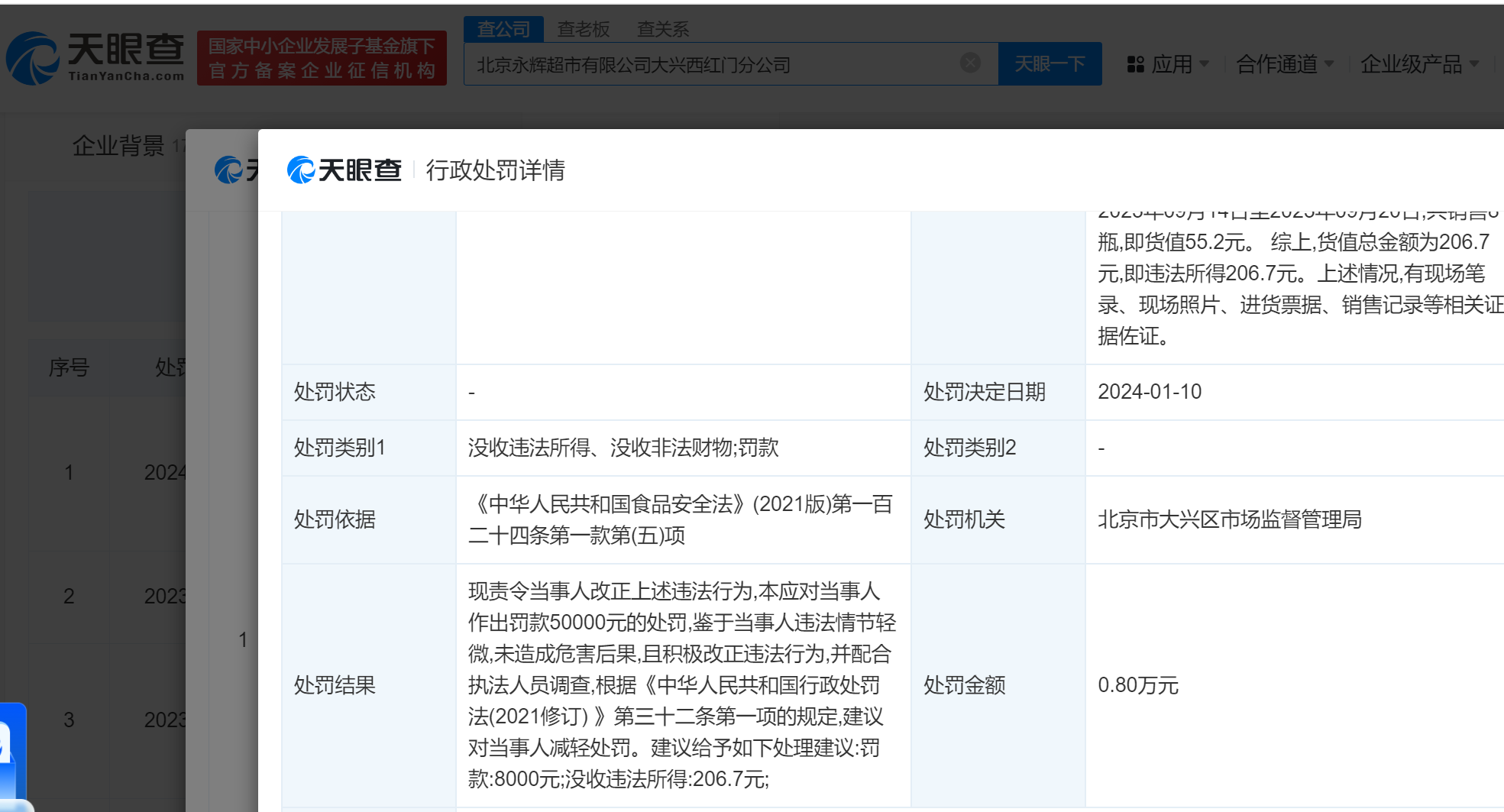
Task: Click the 处罚金额 value 0.80万元
Action: pyautogui.click(x=1138, y=685)
